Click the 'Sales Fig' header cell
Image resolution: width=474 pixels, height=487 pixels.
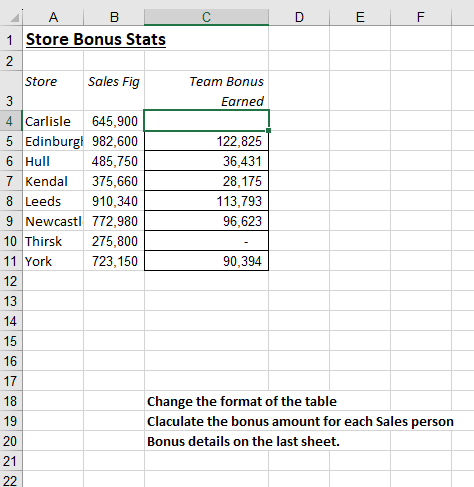click(114, 90)
